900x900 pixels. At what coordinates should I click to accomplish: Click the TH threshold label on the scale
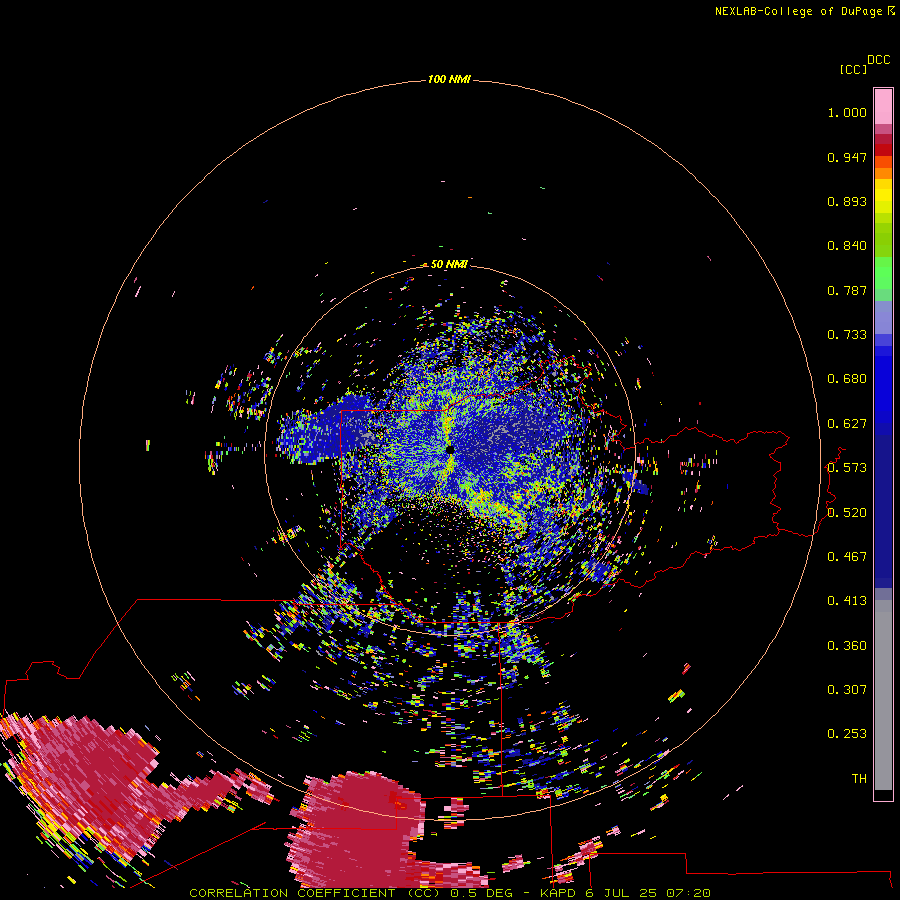click(x=859, y=779)
